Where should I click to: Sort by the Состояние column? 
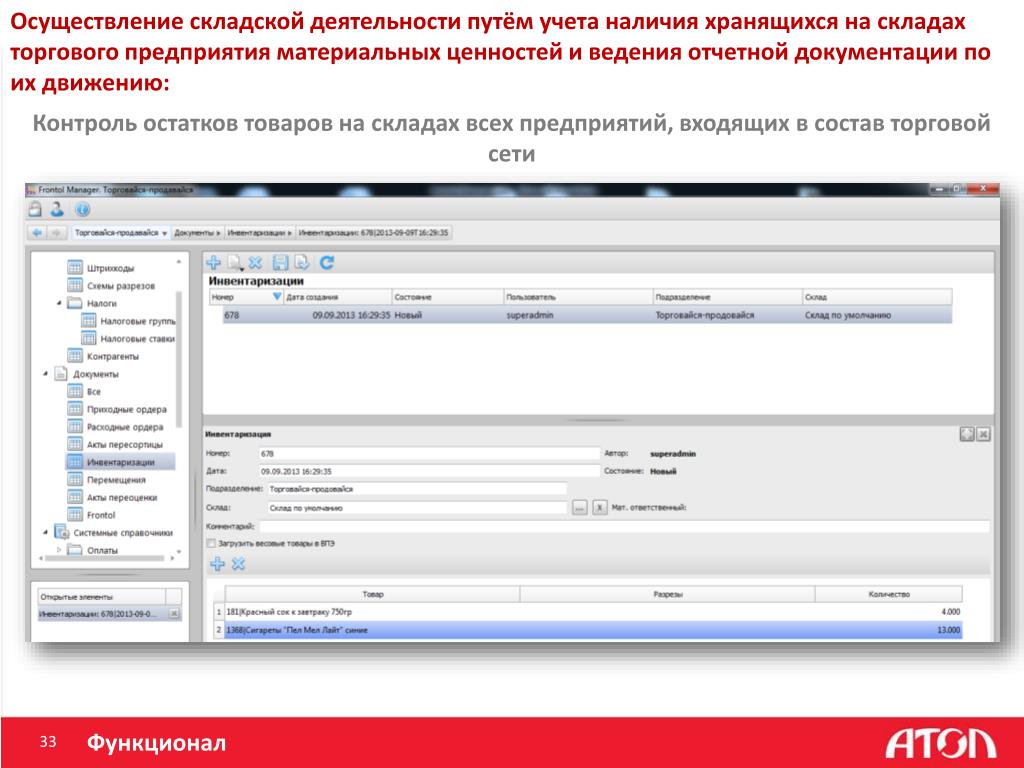[x=447, y=297]
